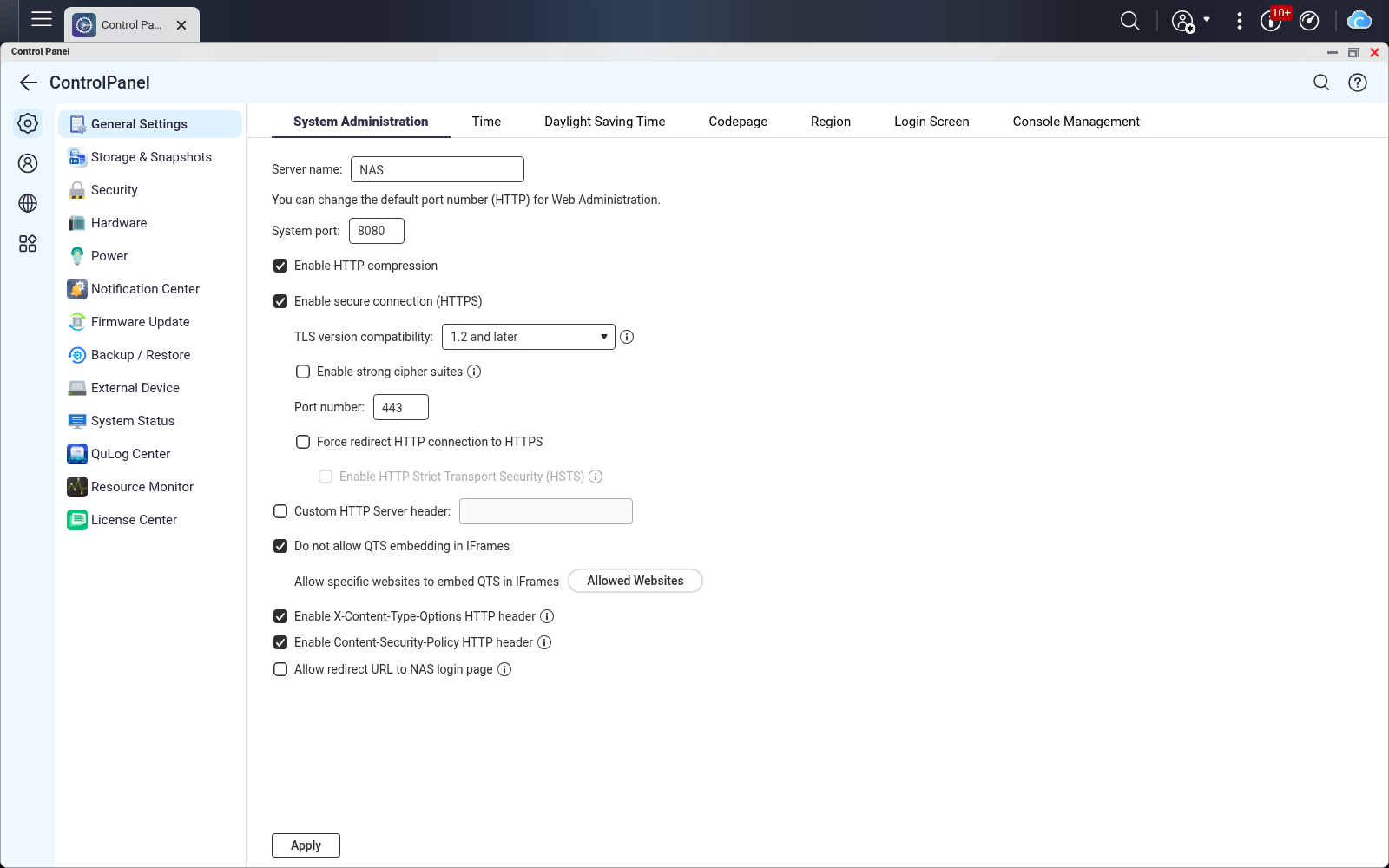
Task: Open the Console Management tab
Action: (1076, 122)
